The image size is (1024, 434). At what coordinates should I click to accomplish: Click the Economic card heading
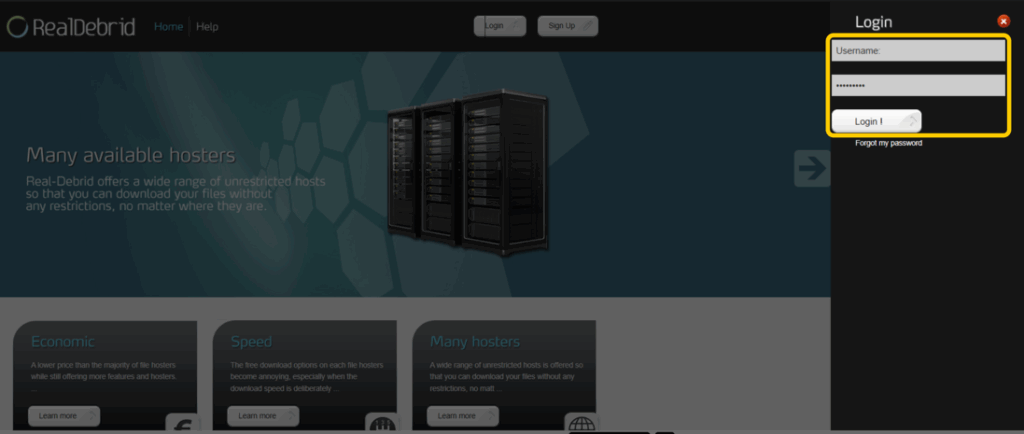[x=63, y=342]
